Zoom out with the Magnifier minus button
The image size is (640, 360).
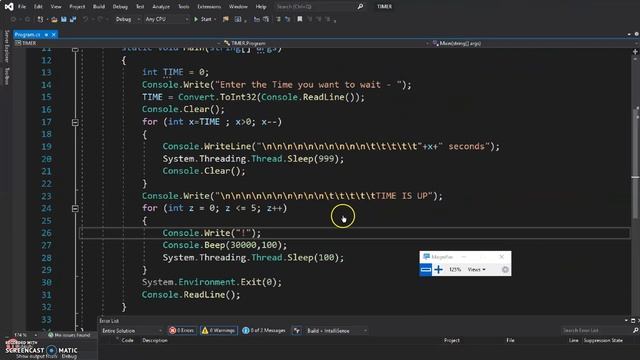(426, 269)
